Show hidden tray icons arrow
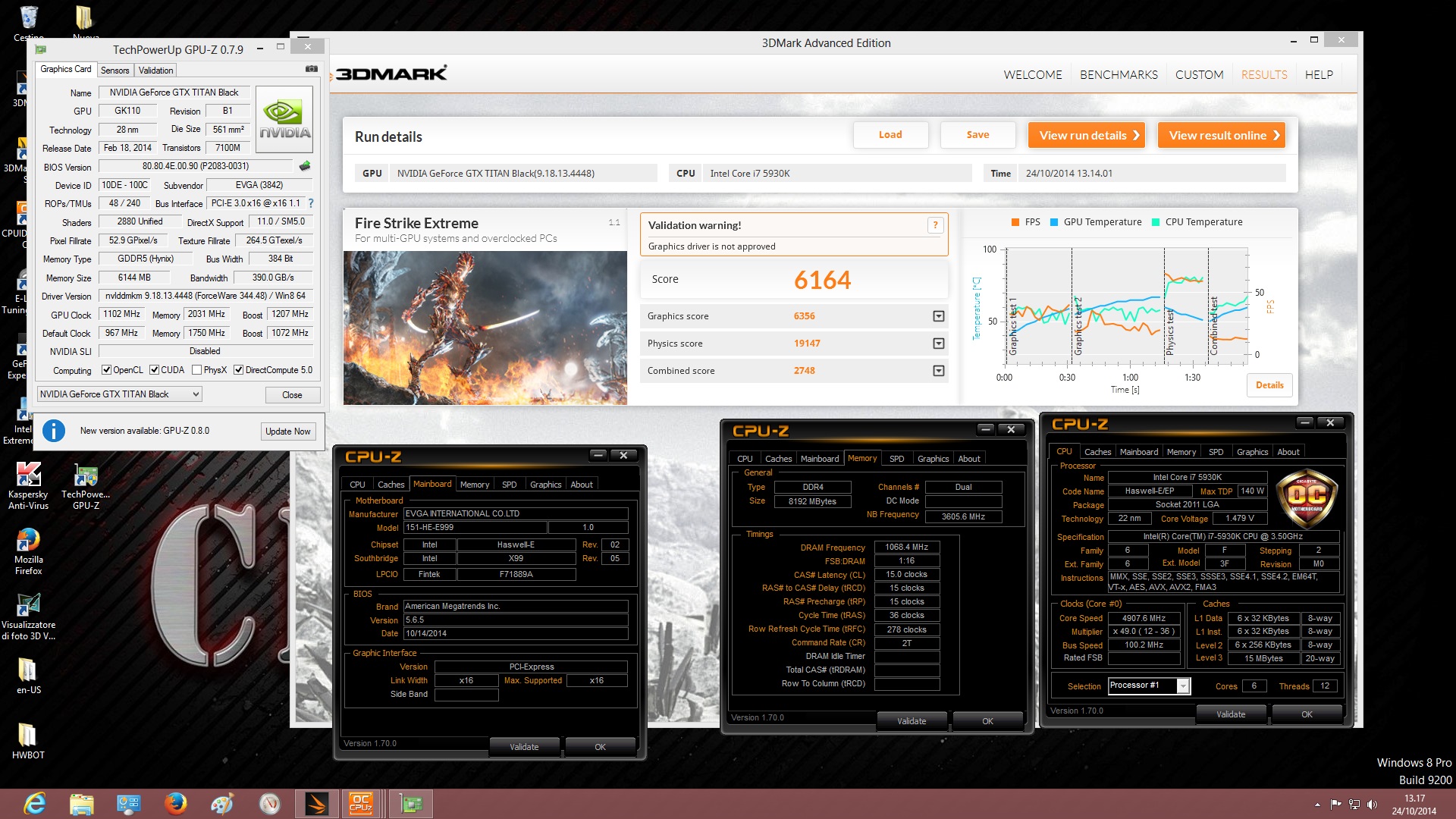The height and width of the screenshot is (819, 1456). (1317, 805)
